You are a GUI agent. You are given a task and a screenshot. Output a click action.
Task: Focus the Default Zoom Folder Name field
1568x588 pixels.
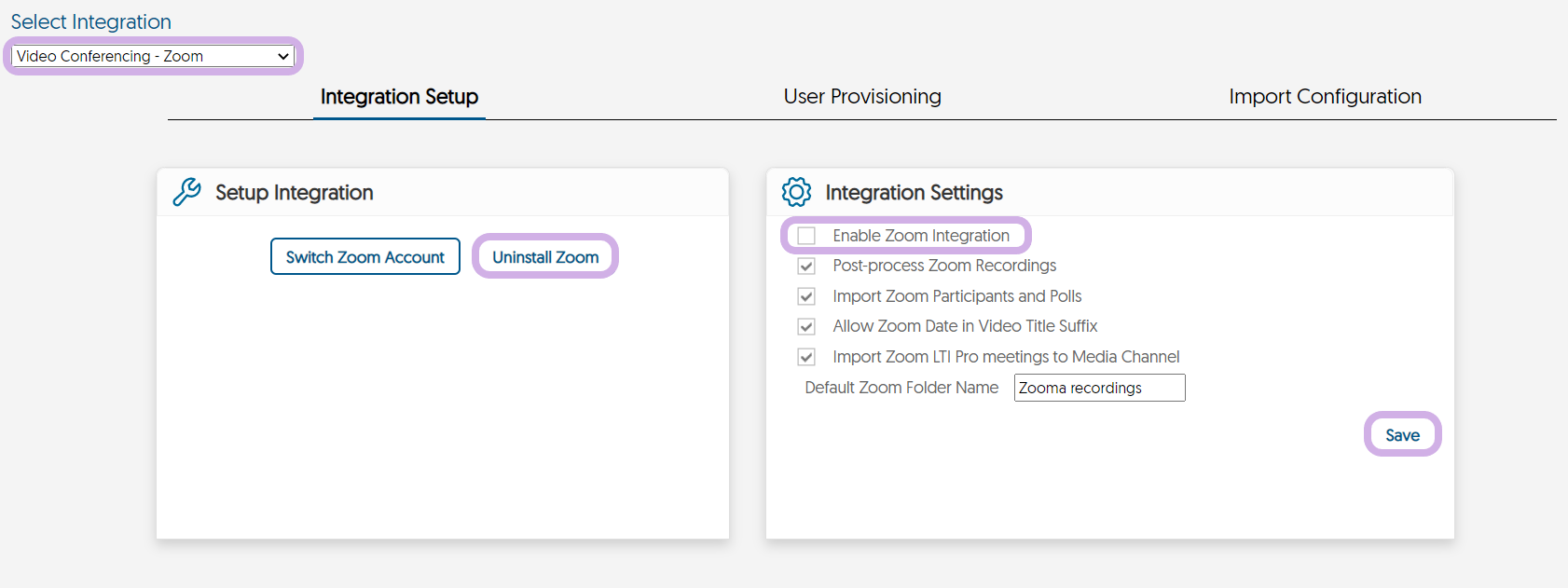(1100, 388)
